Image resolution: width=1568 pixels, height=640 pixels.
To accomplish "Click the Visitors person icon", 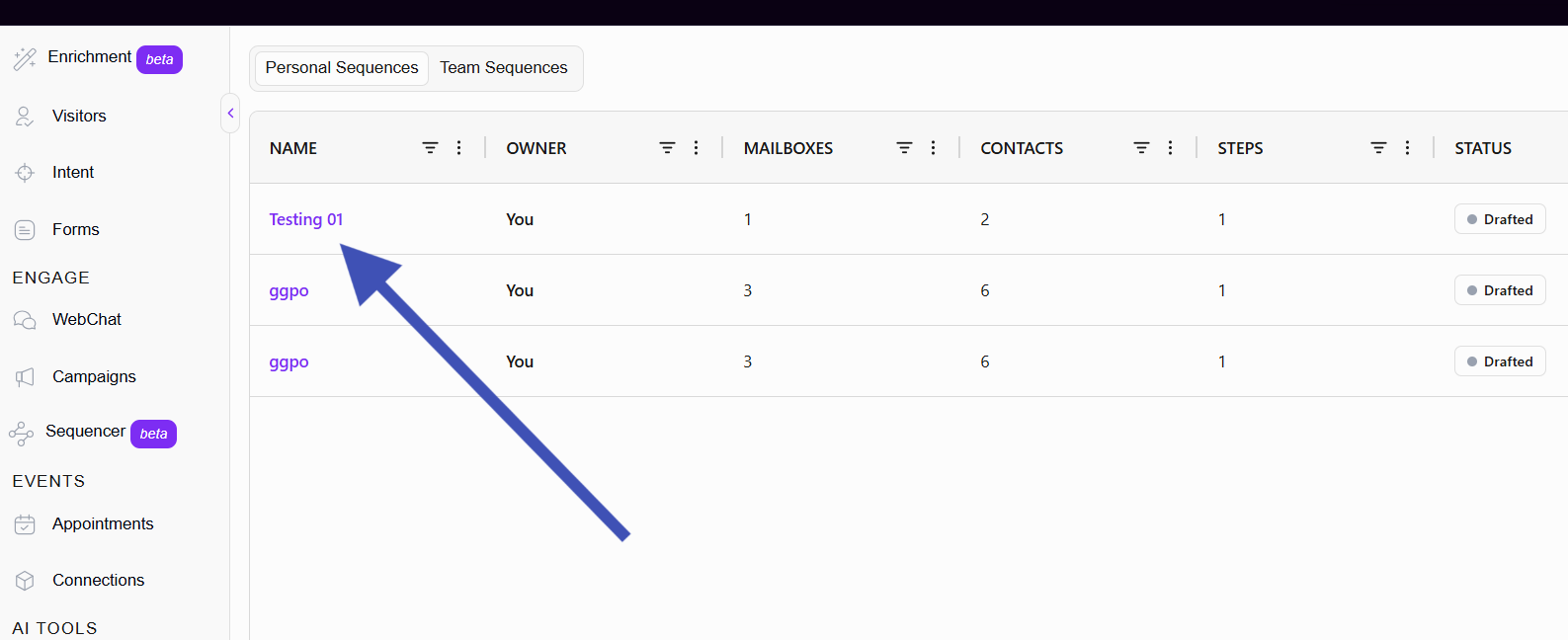I will 25,117.
